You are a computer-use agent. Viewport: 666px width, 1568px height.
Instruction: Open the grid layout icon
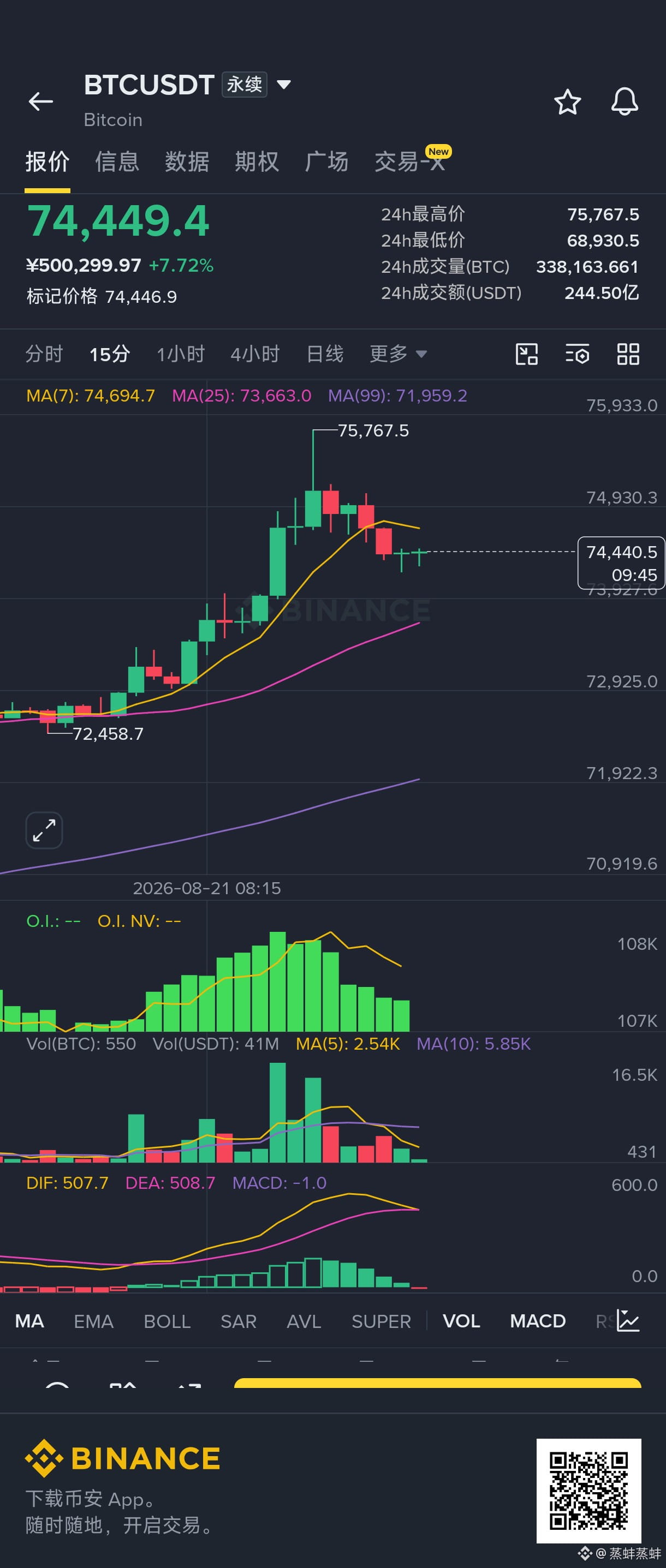click(628, 354)
